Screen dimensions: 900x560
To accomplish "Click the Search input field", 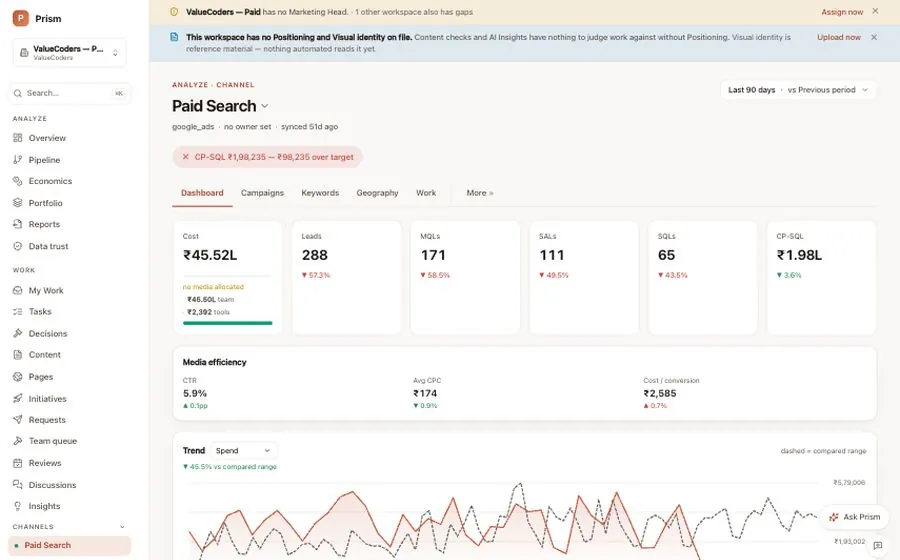I will 69,93.
